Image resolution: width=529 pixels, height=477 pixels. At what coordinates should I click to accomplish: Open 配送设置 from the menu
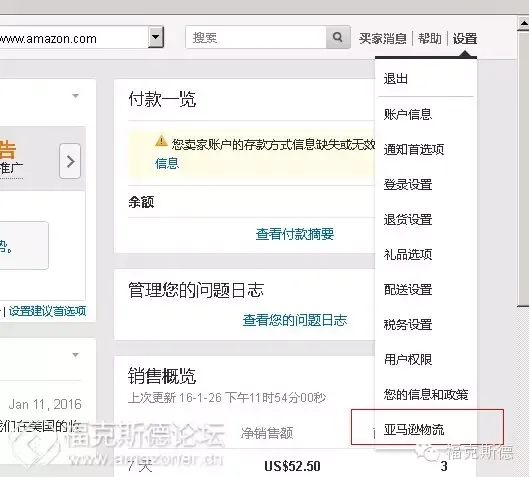[x=408, y=289]
